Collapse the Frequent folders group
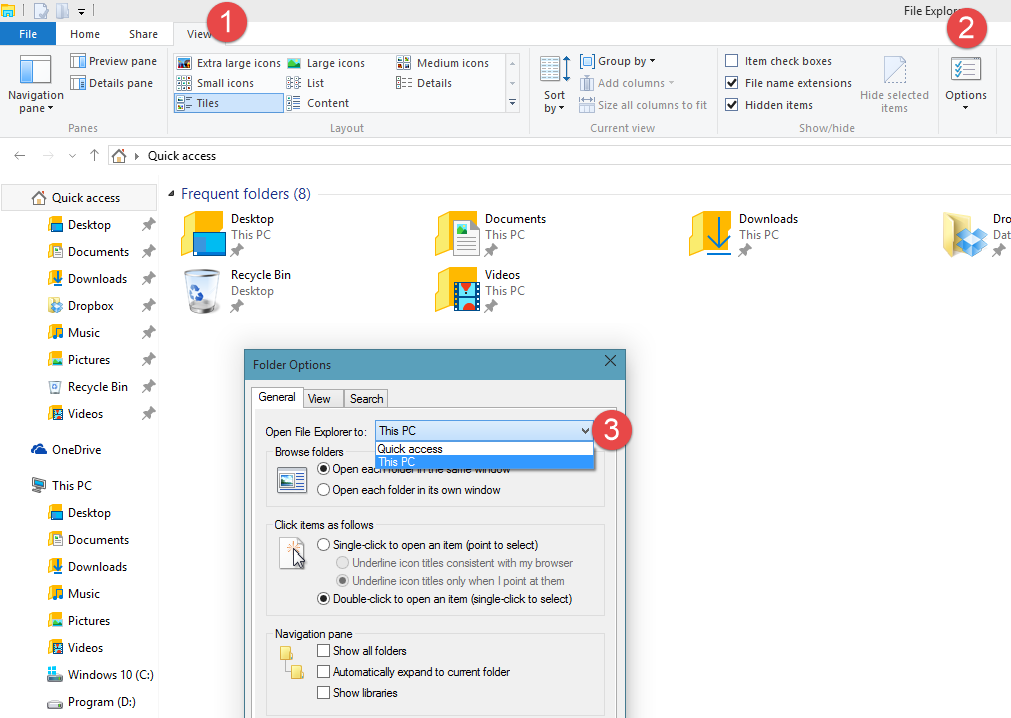This screenshot has height=718, width=1011. [171, 194]
